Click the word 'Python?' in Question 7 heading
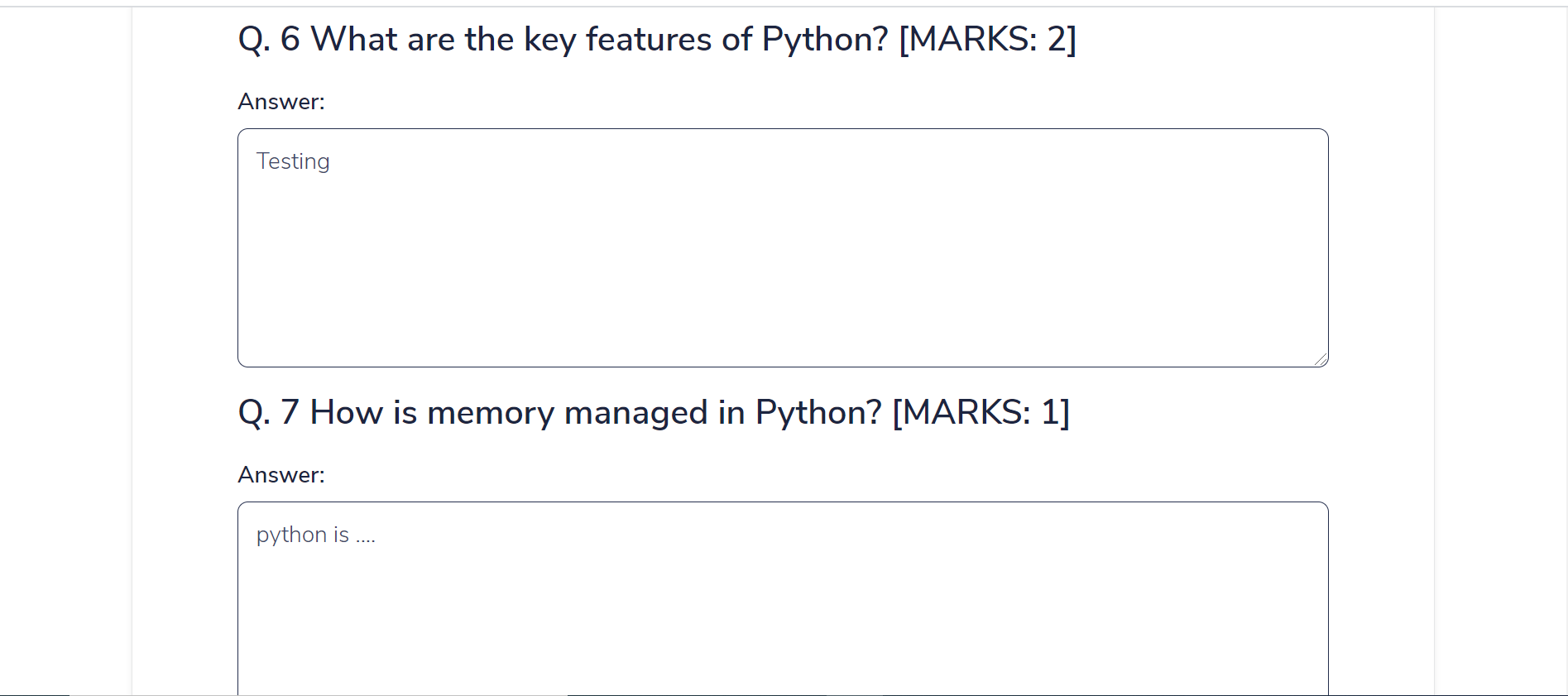Image resolution: width=1568 pixels, height=696 pixels. pyautogui.click(x=818, y=413)
